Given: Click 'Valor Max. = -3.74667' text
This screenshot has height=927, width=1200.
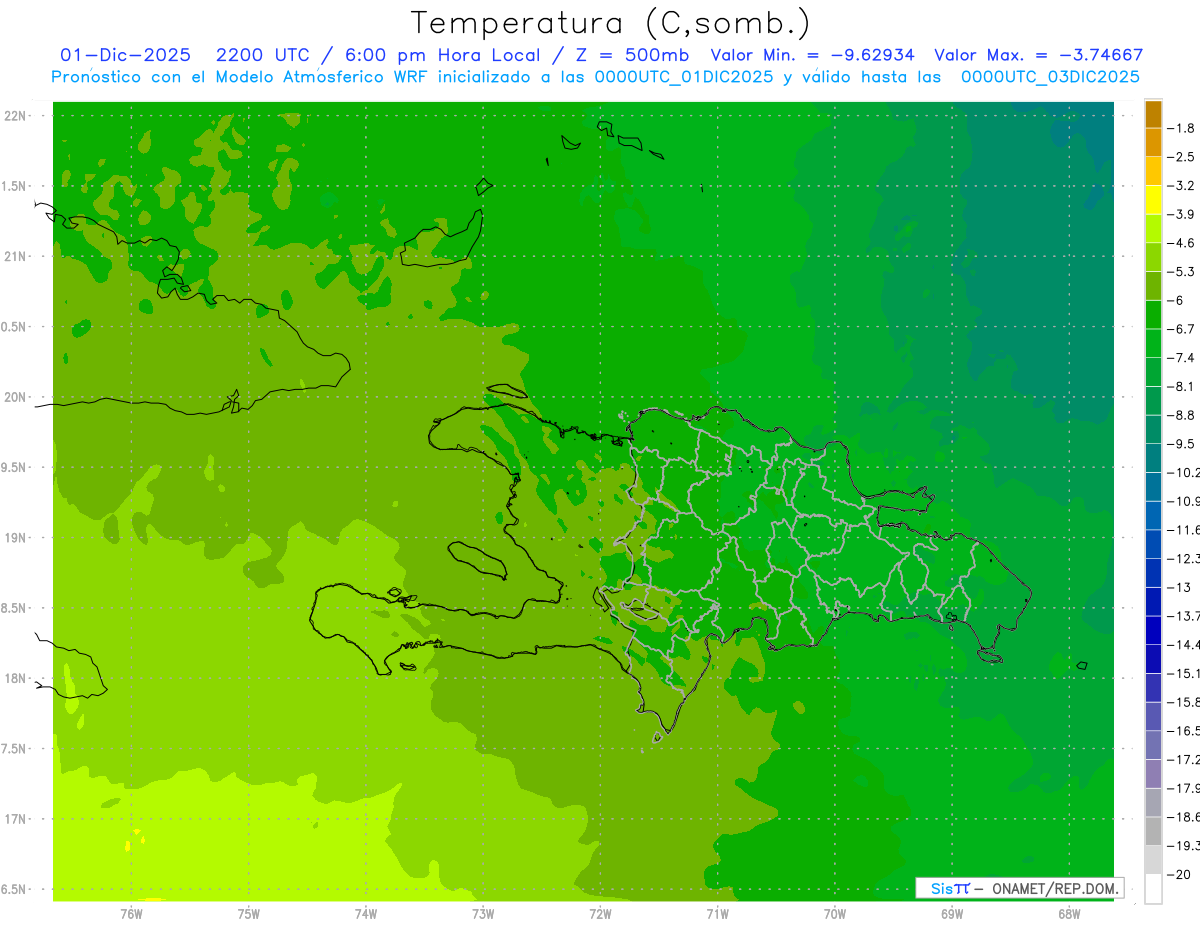Looking at the screenshot, I should click(x=1038, y=55).
